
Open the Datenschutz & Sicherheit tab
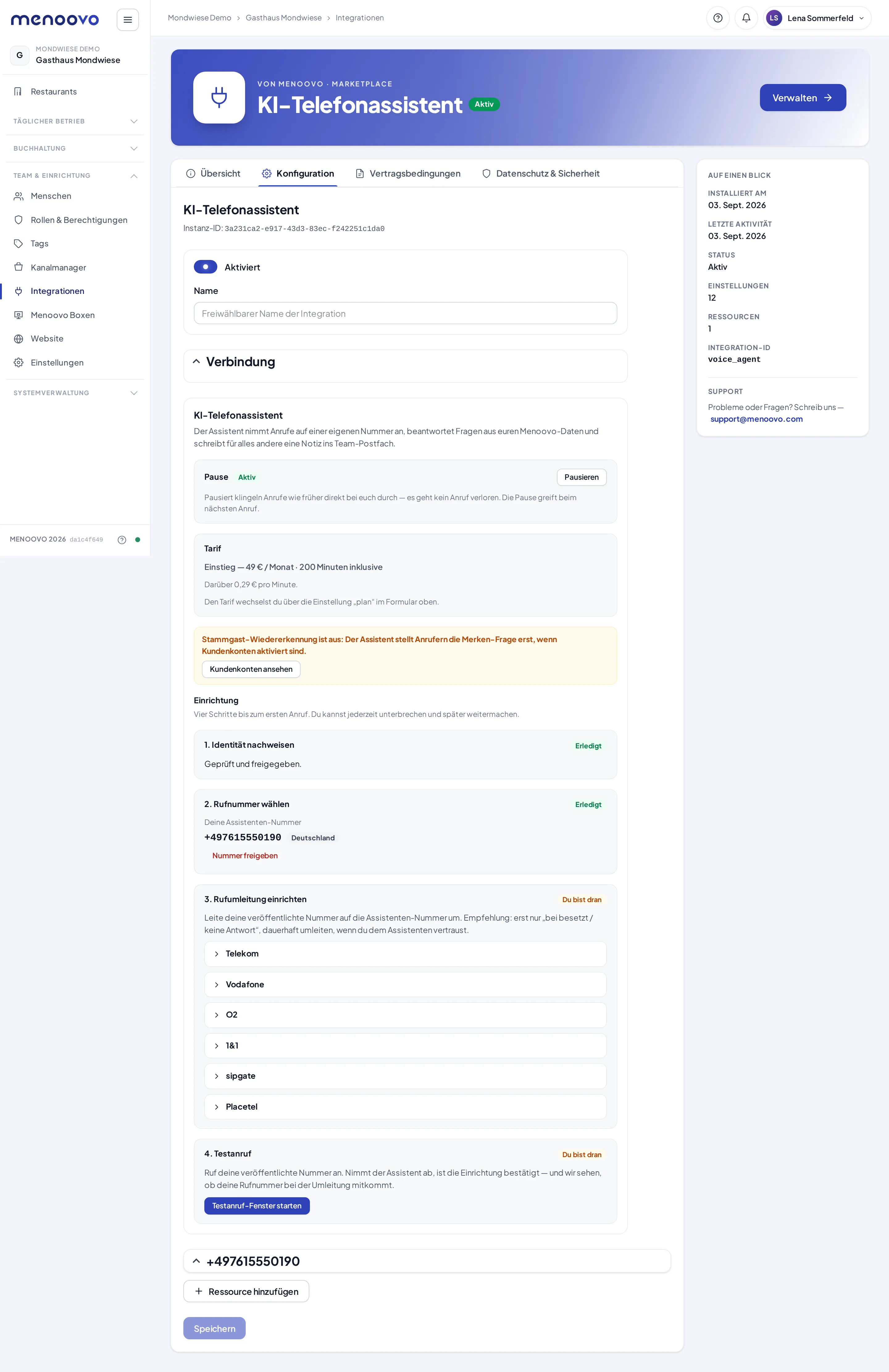click(x=541, y=174)
